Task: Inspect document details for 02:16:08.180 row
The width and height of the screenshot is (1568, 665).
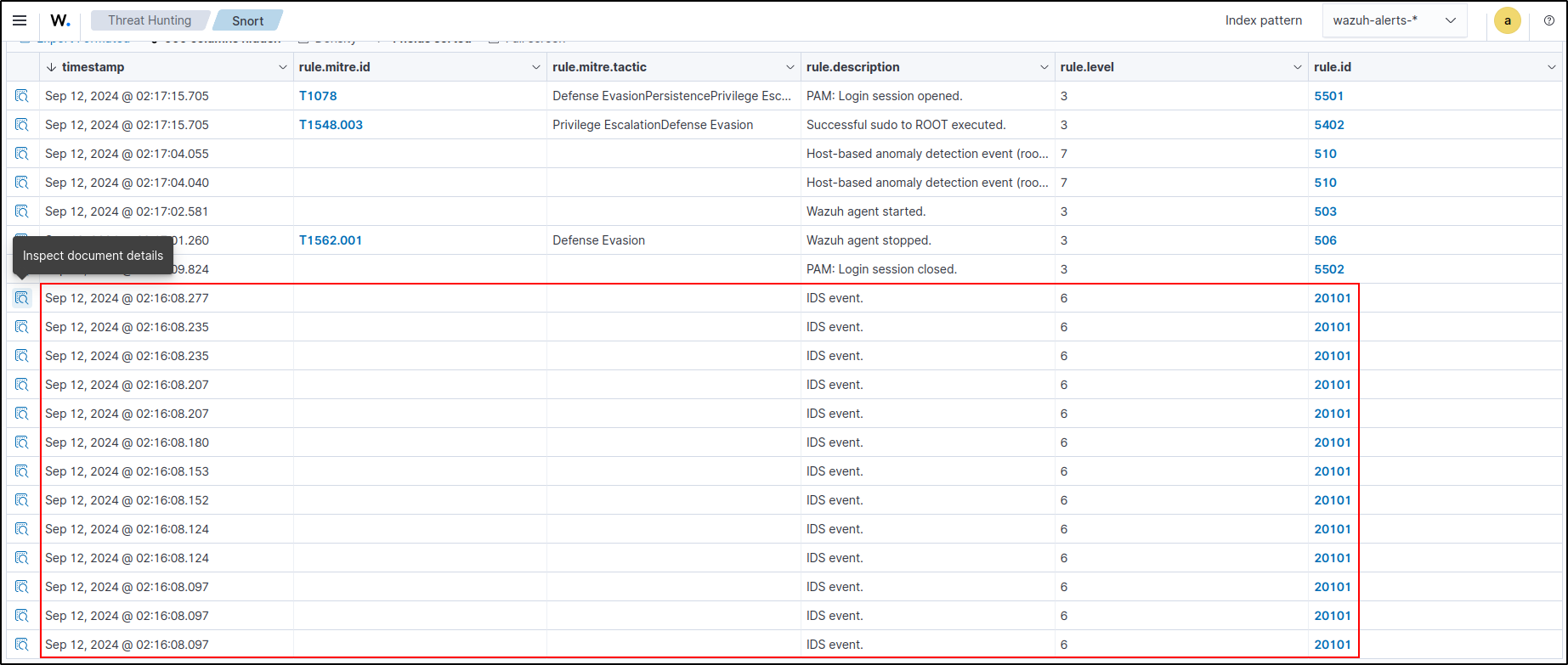Action: pyautogui.click(x=22, y=442)
